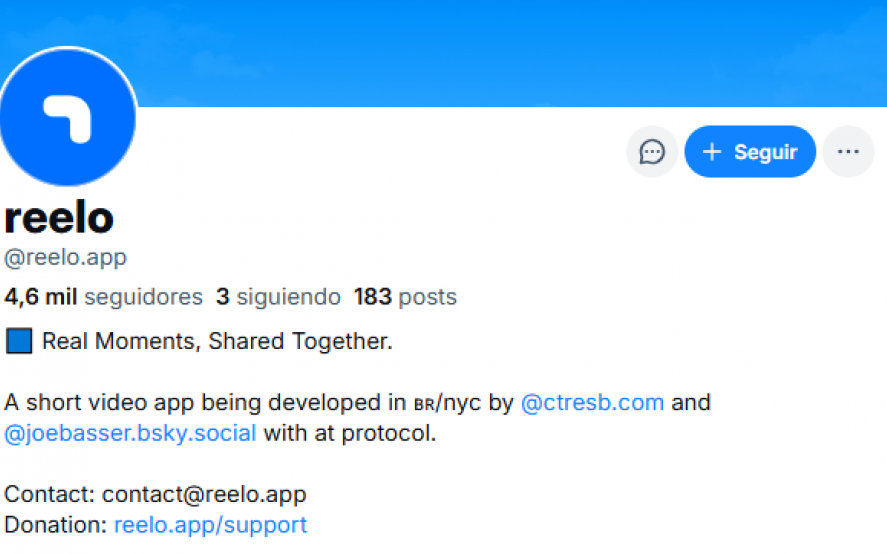Open the three-dot more options menu
This screenshot has width=887, height=554.
click(848, 152)
